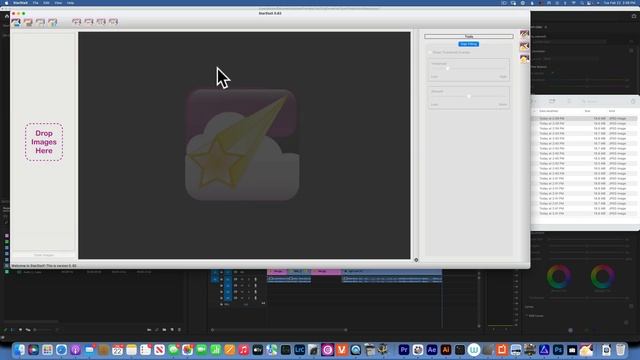Open Launchpad from the Dock
Screen dimensions: 640x360
coord(47,350)
